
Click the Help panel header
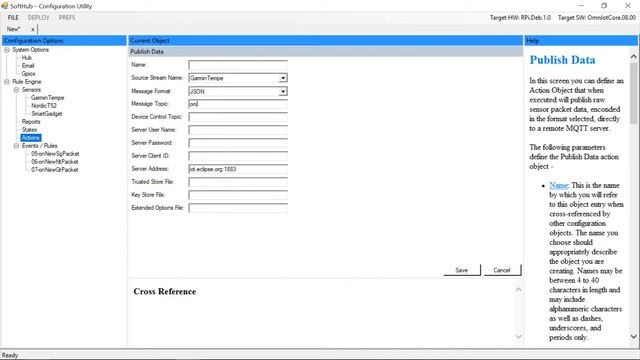tap(581, 40)
